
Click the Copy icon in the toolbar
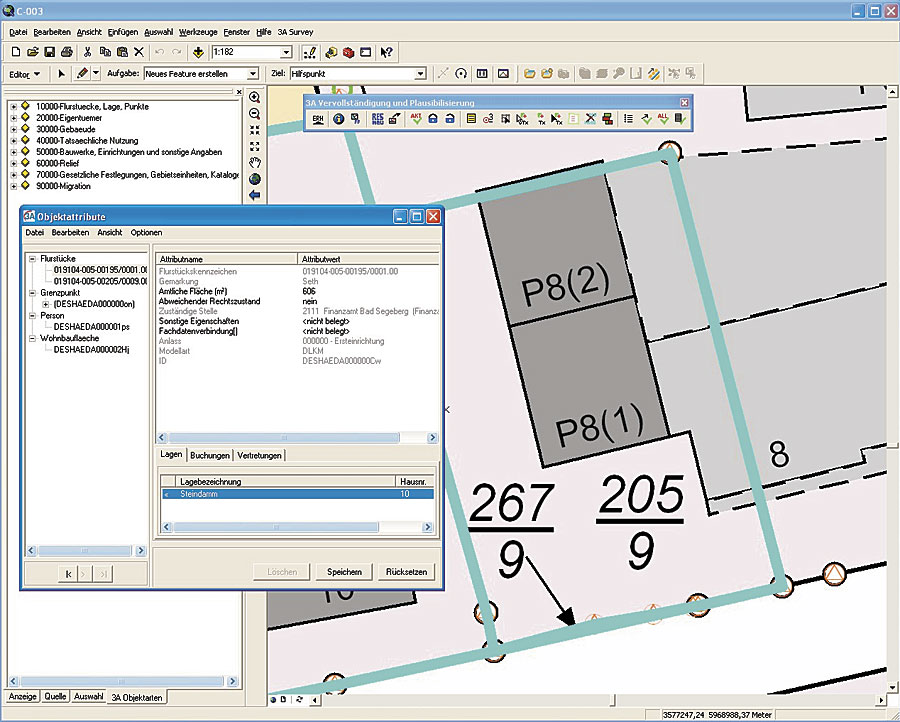point(105,52)
